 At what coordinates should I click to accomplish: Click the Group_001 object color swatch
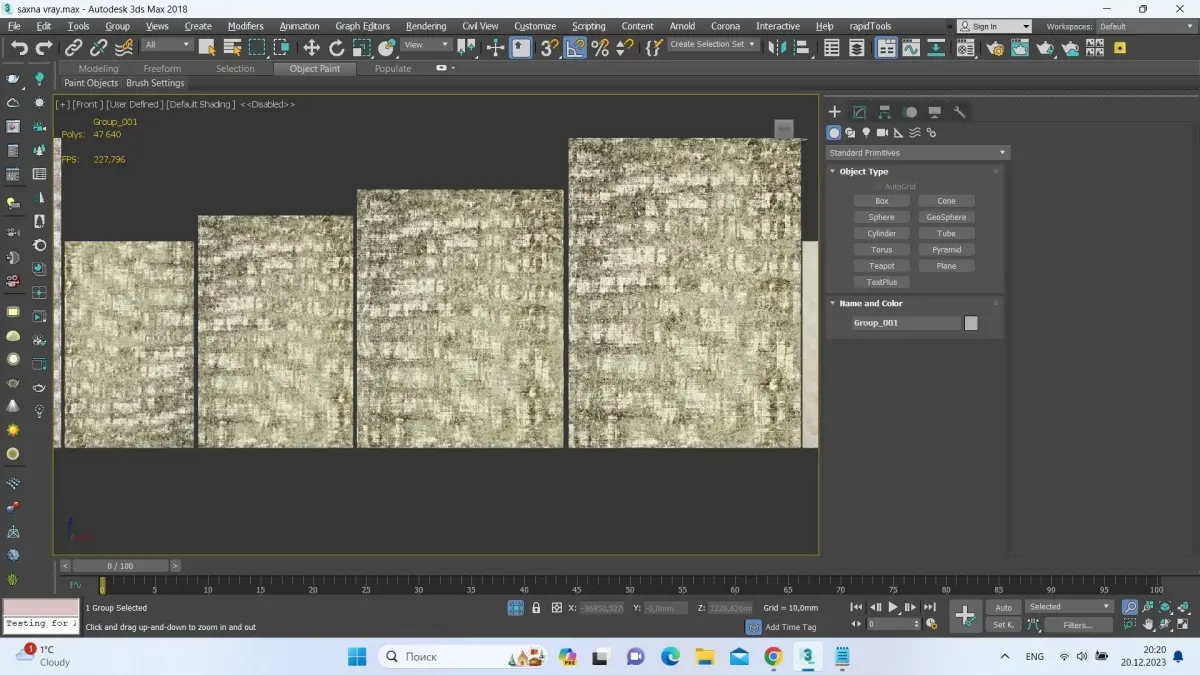pyautogui.click(x=970, y=323)
